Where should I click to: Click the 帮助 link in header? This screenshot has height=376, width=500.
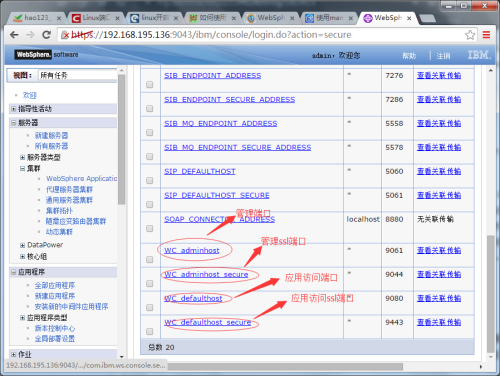[x=409, y=56]
